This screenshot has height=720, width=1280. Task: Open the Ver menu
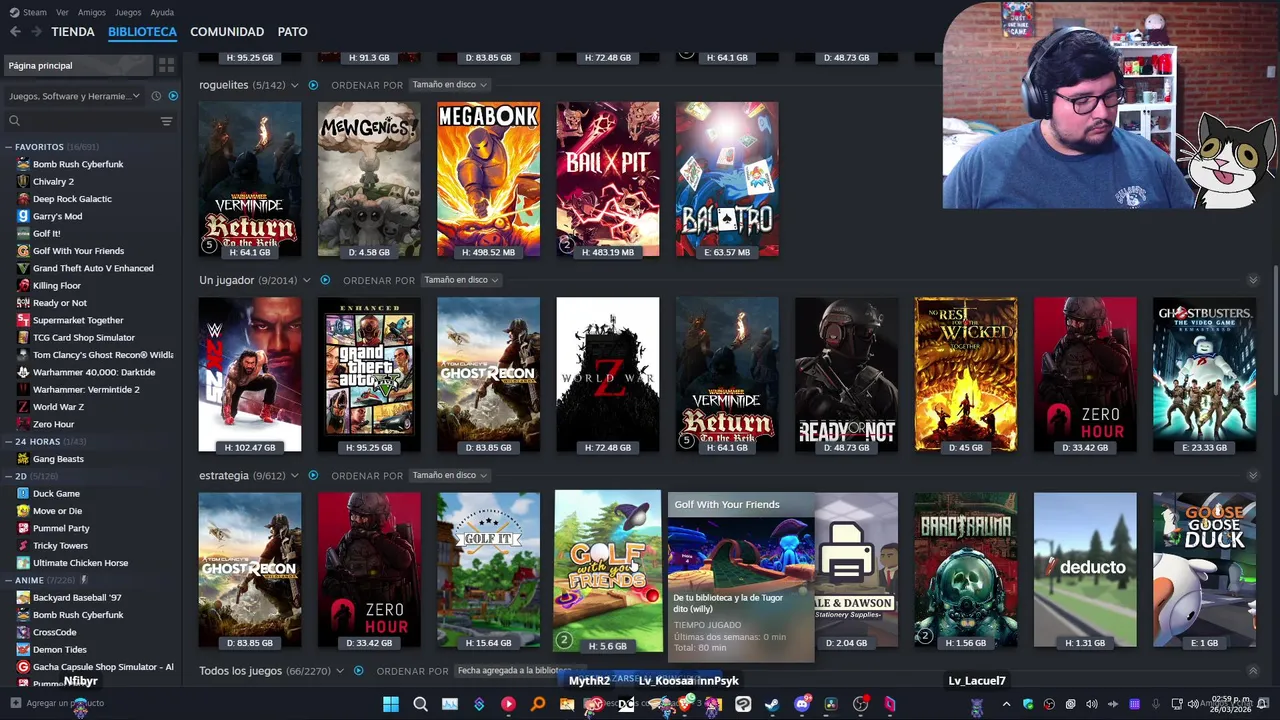point(63,12)
